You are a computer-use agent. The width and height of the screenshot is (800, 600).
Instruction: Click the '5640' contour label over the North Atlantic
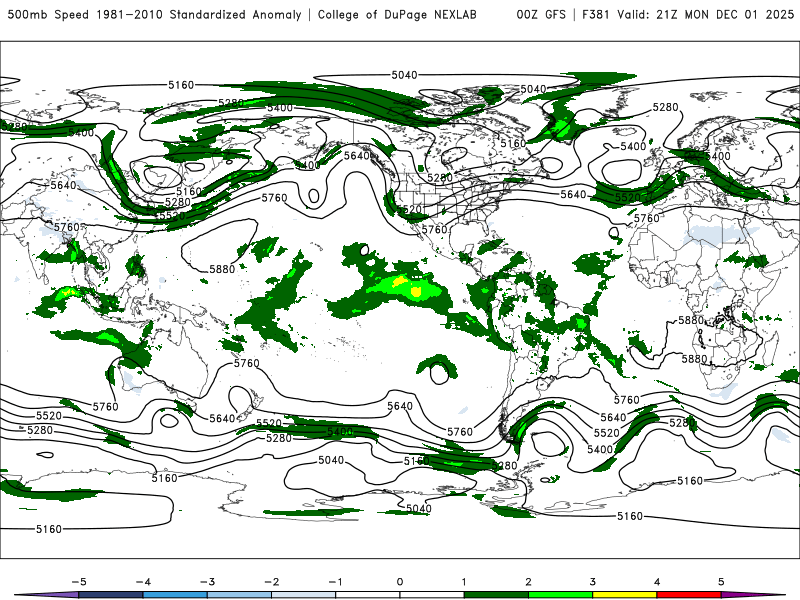click(x=573, y=194)
